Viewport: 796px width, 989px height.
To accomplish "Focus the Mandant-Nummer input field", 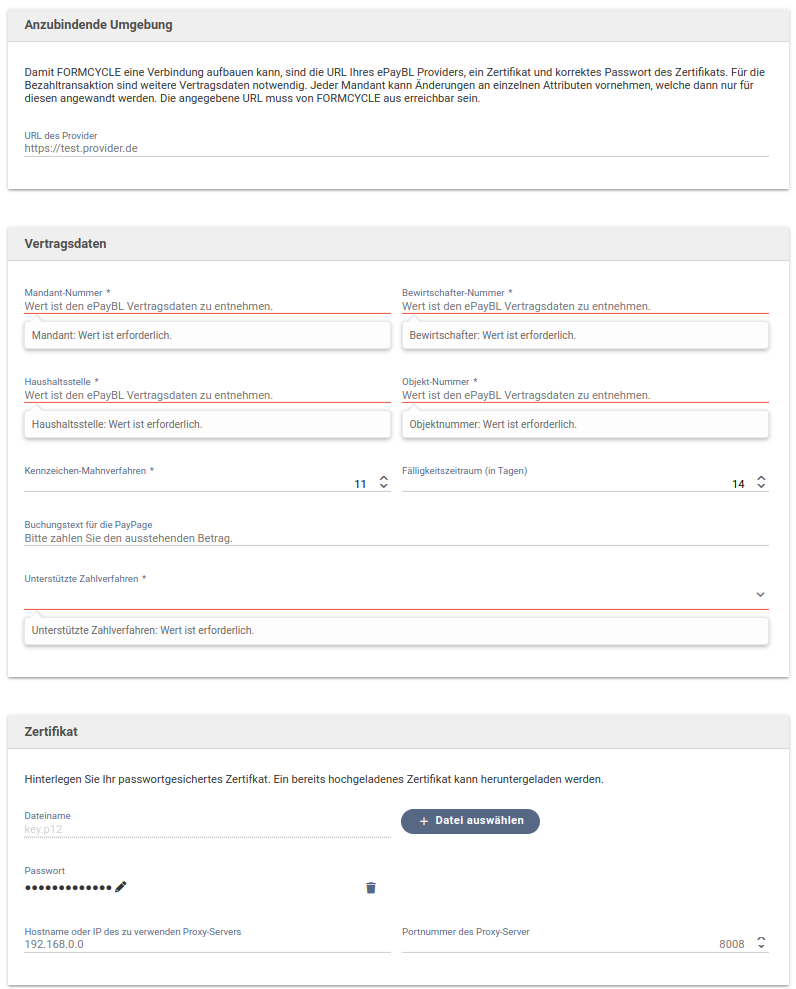I will click(207, 306).
